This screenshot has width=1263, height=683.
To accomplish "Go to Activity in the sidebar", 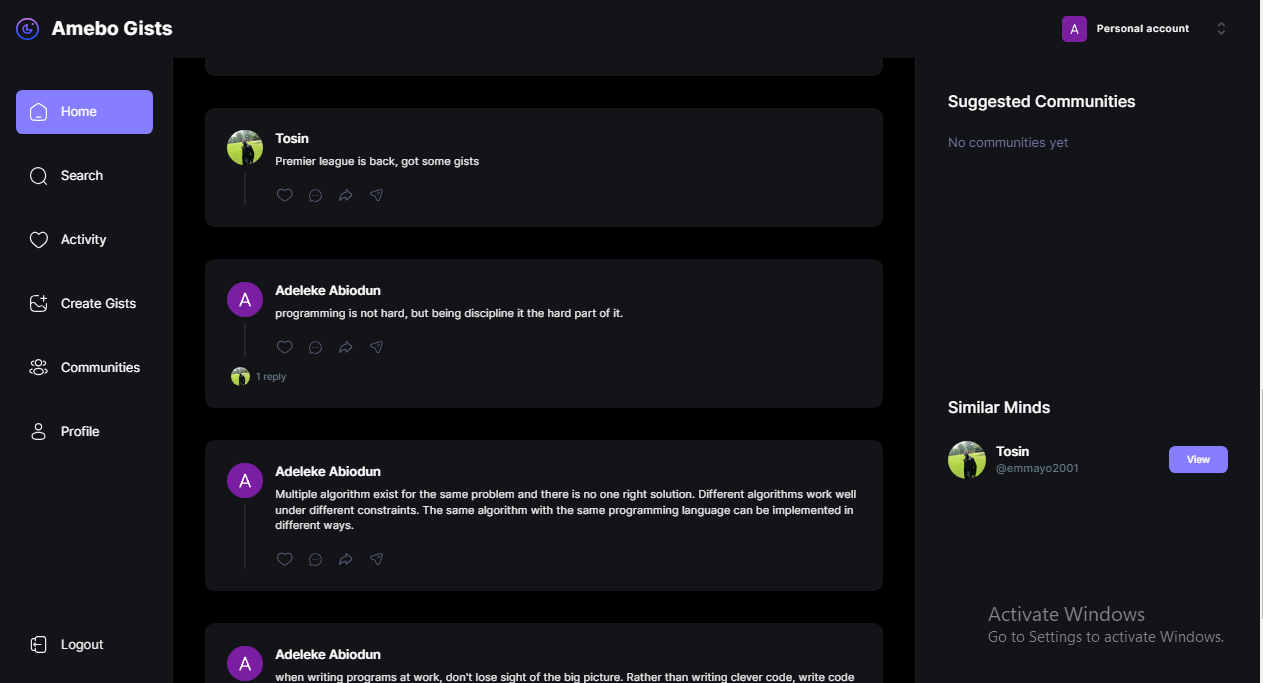I will pos(83,240).
